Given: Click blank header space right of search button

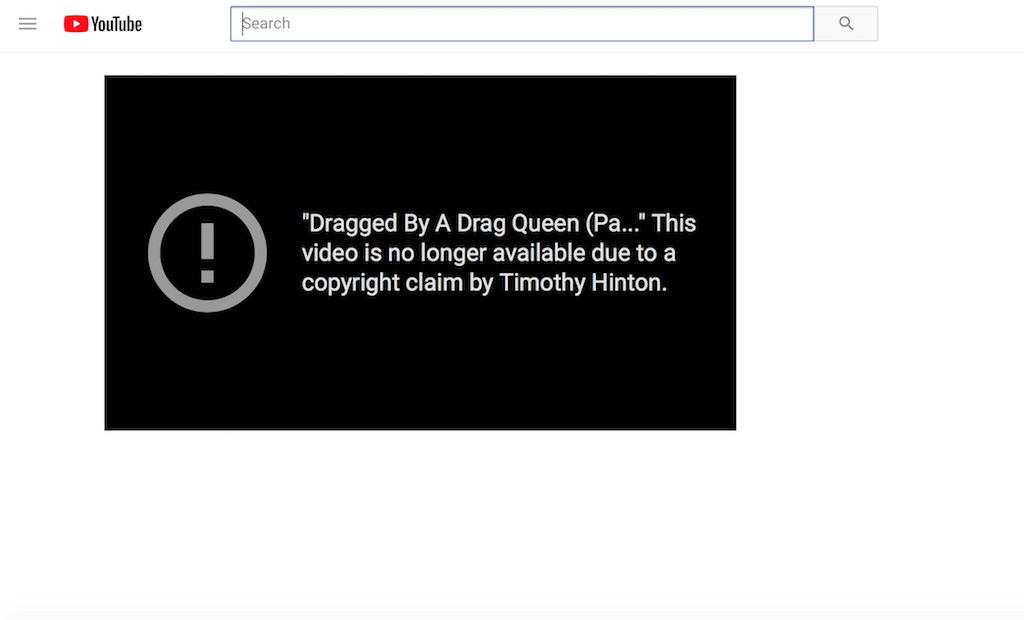Looking at the screenshot, I should click(x=950, y=24).
